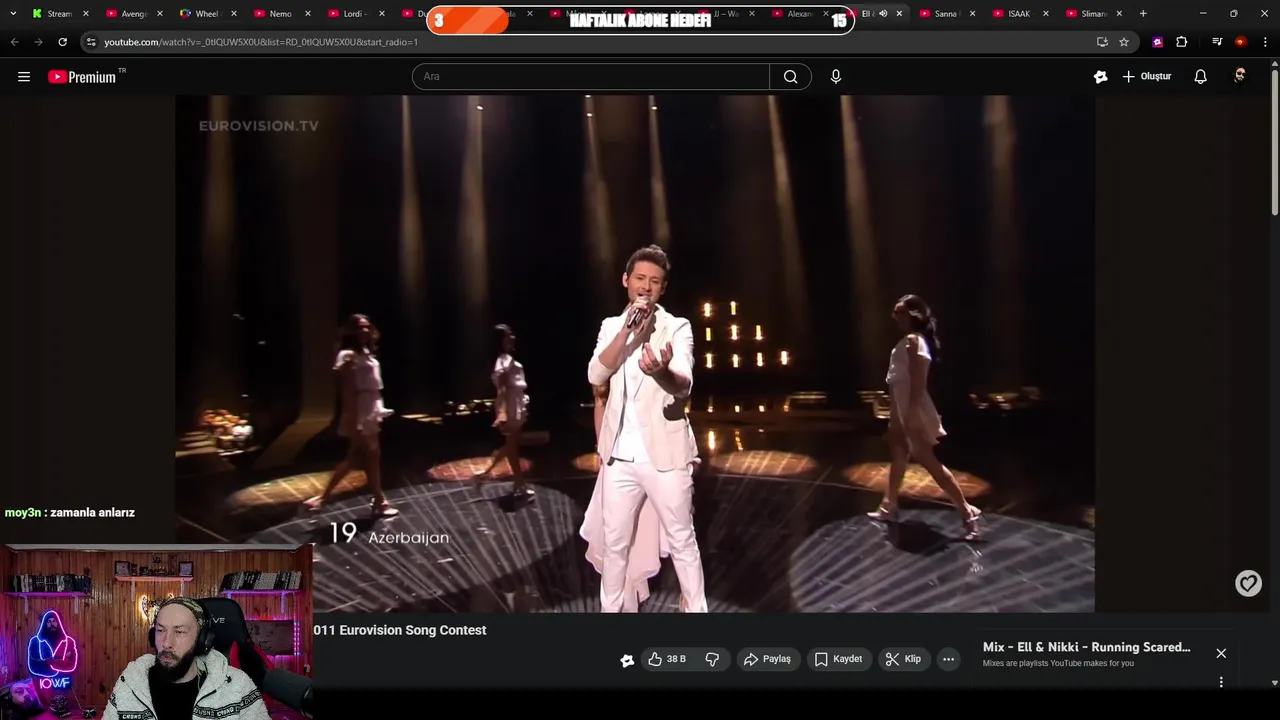Click the sparkle icon left of like button

click(x=627, y=660)
